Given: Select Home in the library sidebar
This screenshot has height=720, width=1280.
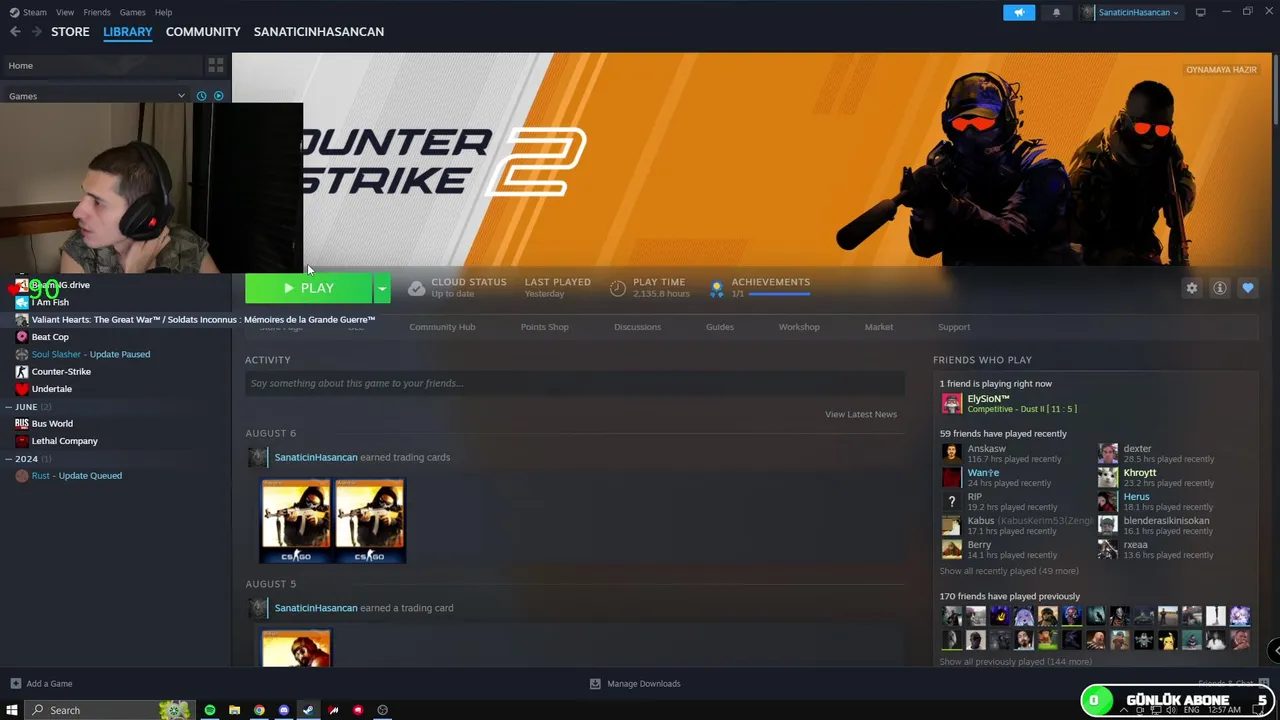Looking at the screenshot, I should coord(103,66).
